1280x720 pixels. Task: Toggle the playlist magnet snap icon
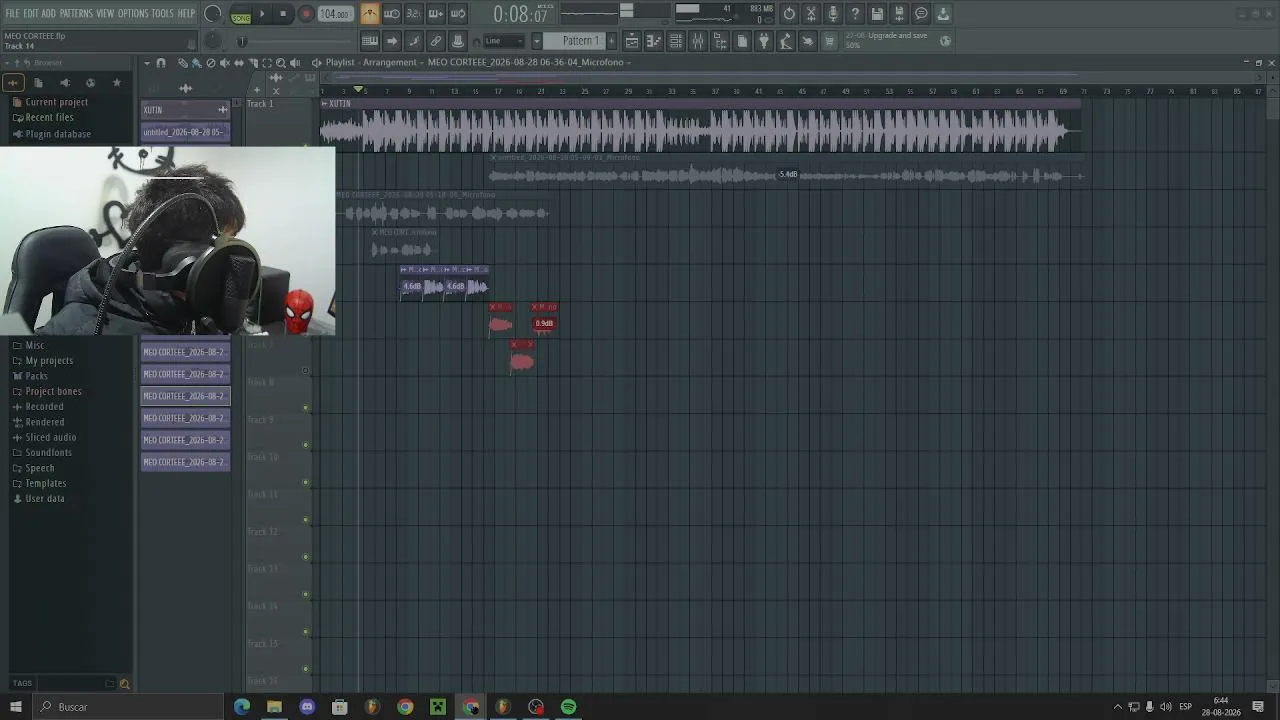tap(161, 63)
